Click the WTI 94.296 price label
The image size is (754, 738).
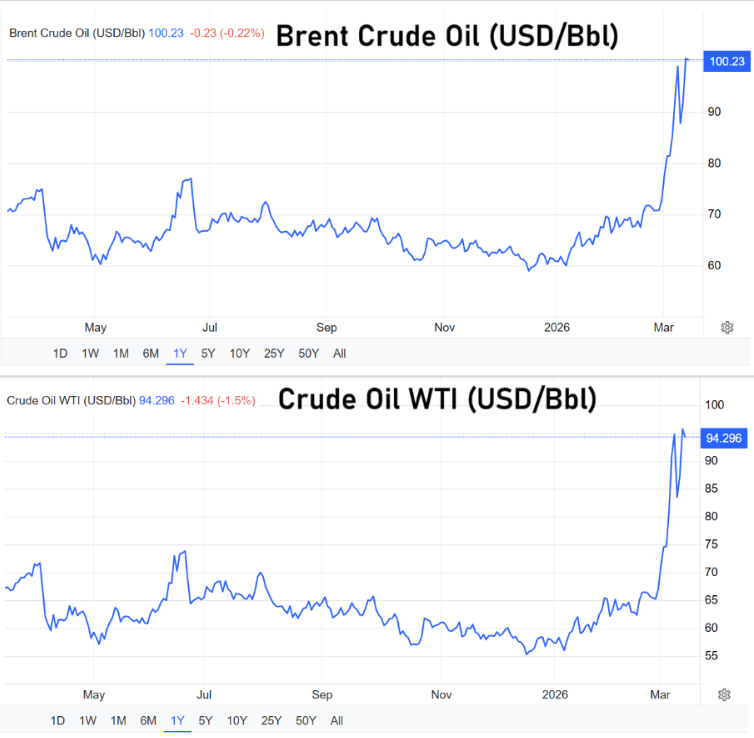click(726, 437)
